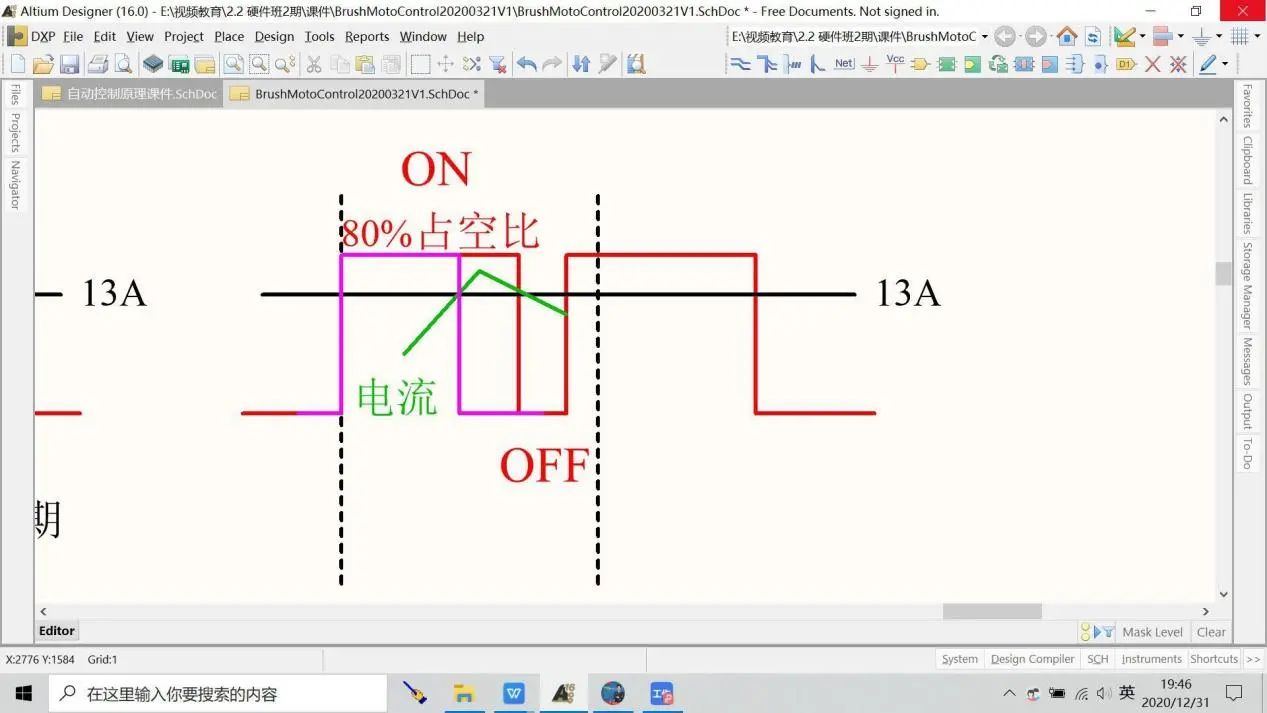Click the volume icon in system tray
This screenshot has height=713, width=1267.
1104,693
